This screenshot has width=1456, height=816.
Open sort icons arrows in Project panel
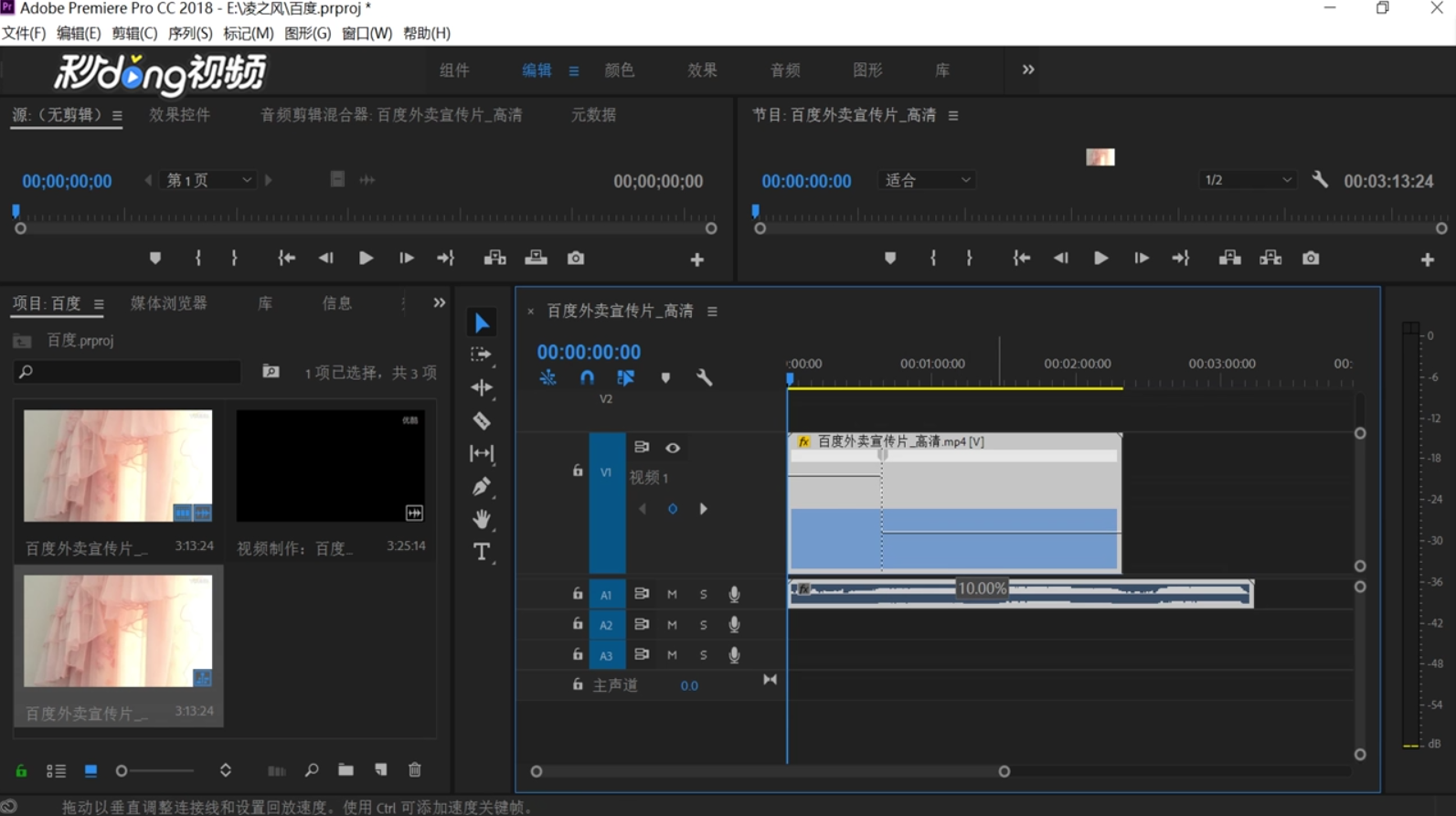point(226,770)
